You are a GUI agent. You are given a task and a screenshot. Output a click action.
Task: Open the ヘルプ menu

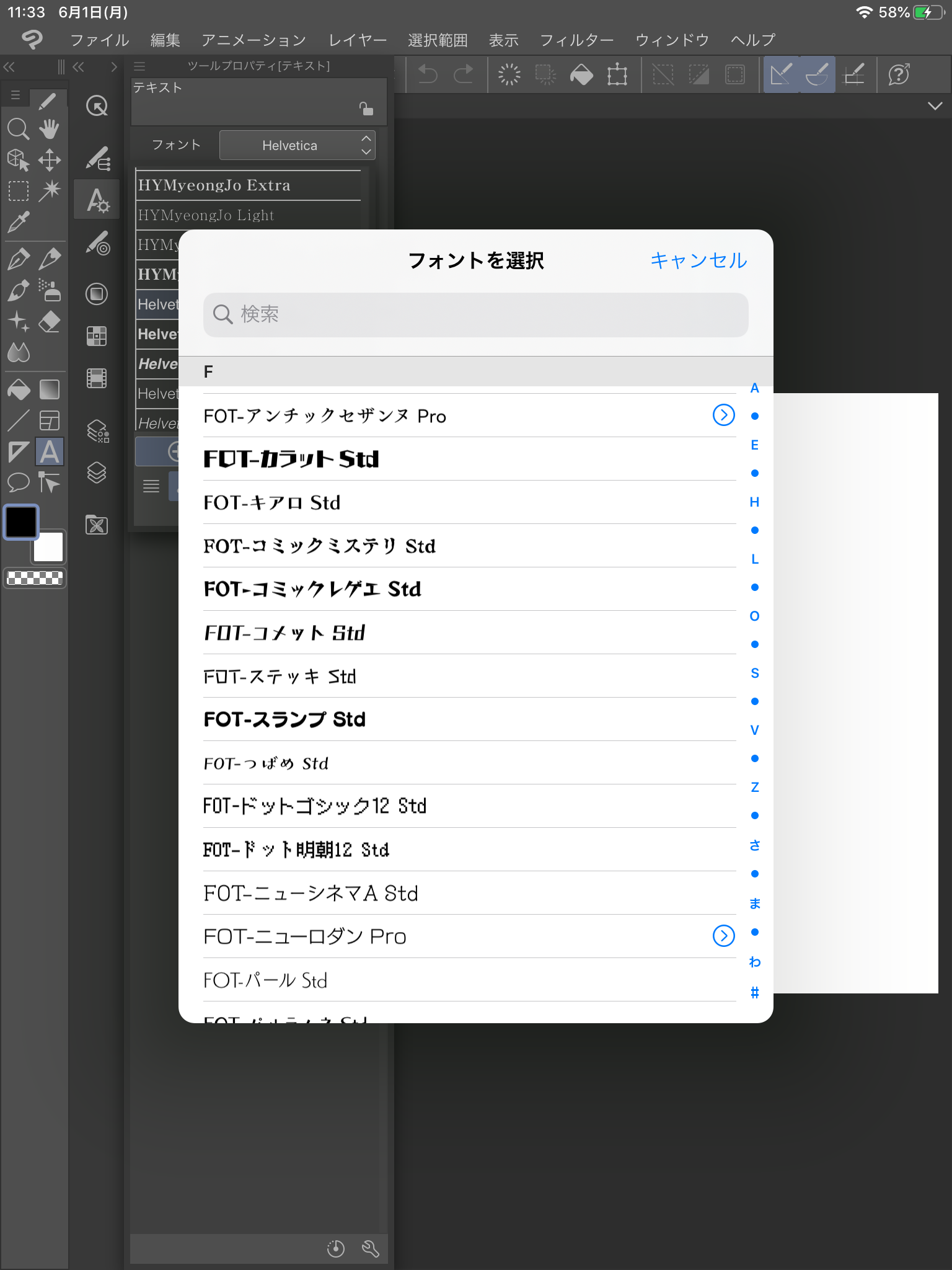pyautogui.click(x=752, y=40)
